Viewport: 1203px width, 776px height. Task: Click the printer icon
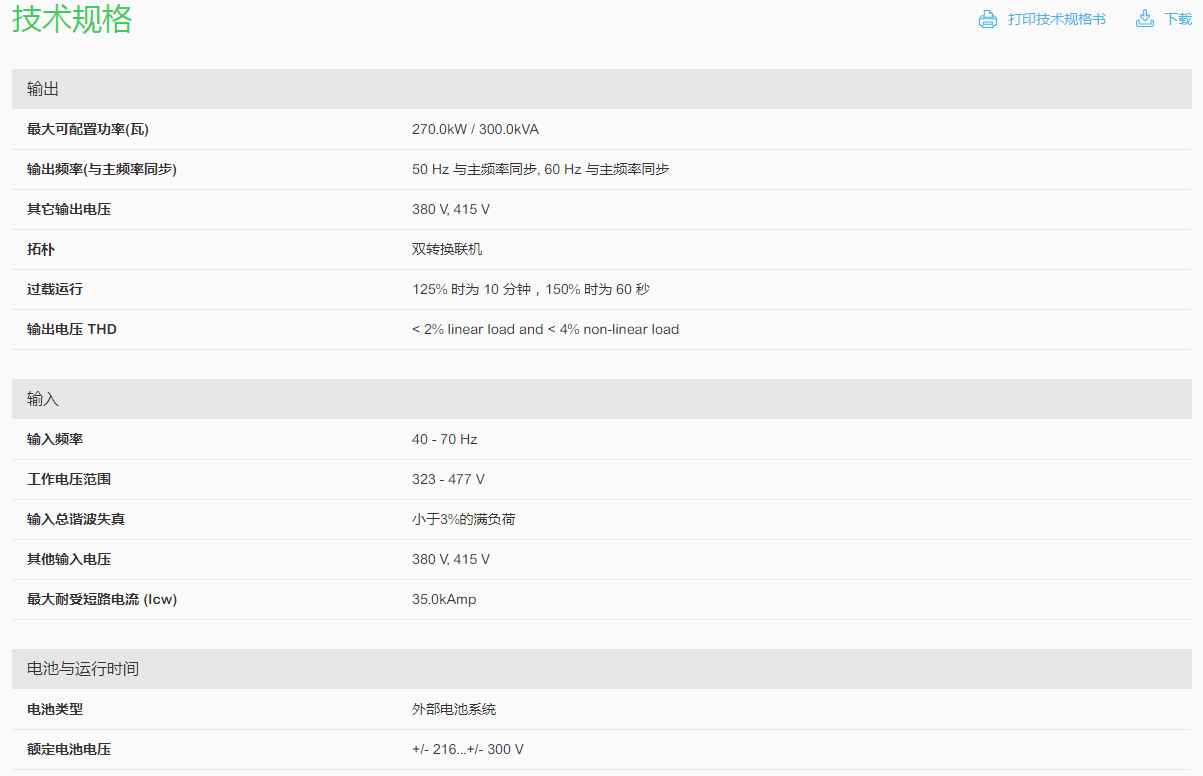(988, 19)
